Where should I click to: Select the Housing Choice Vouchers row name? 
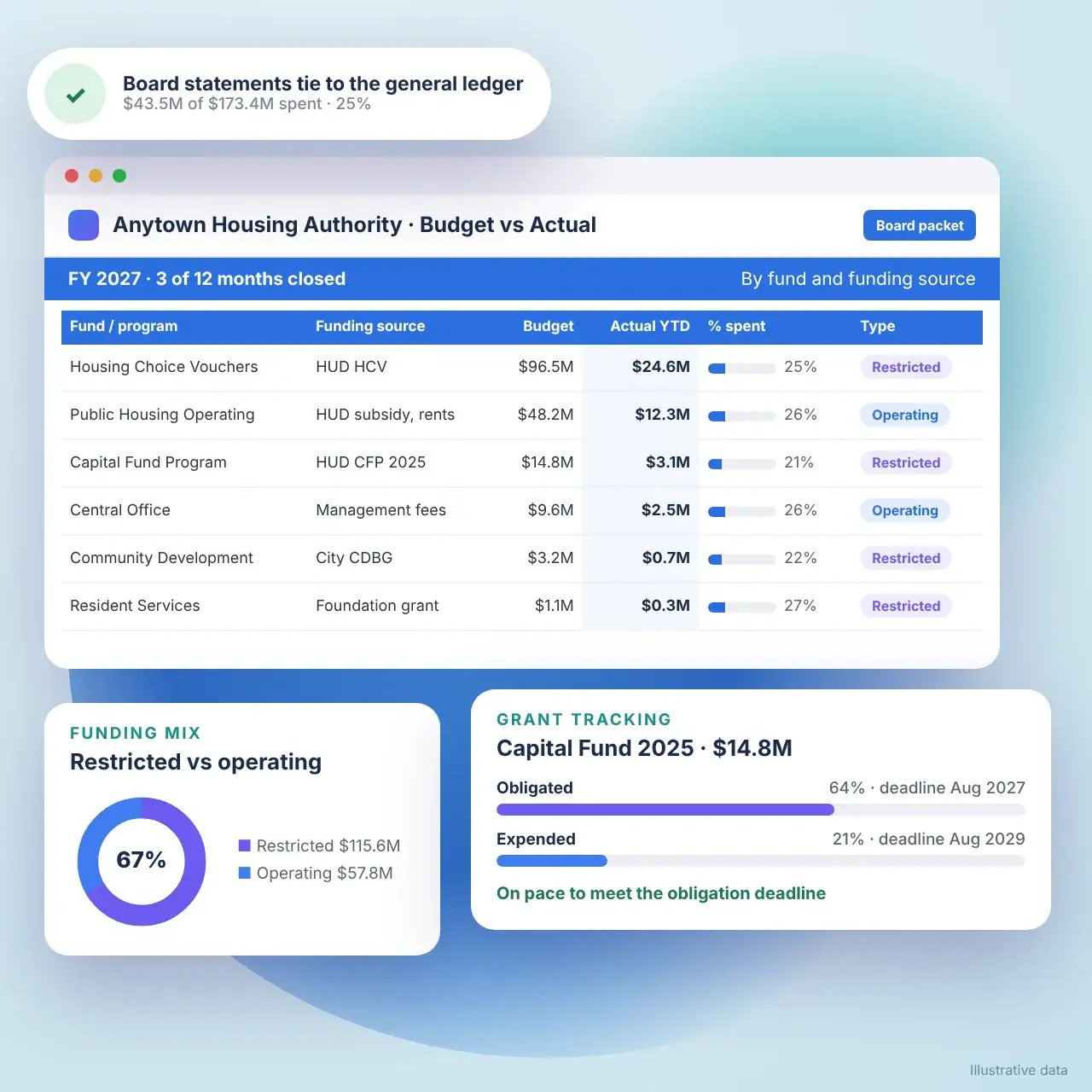(164, 367)
